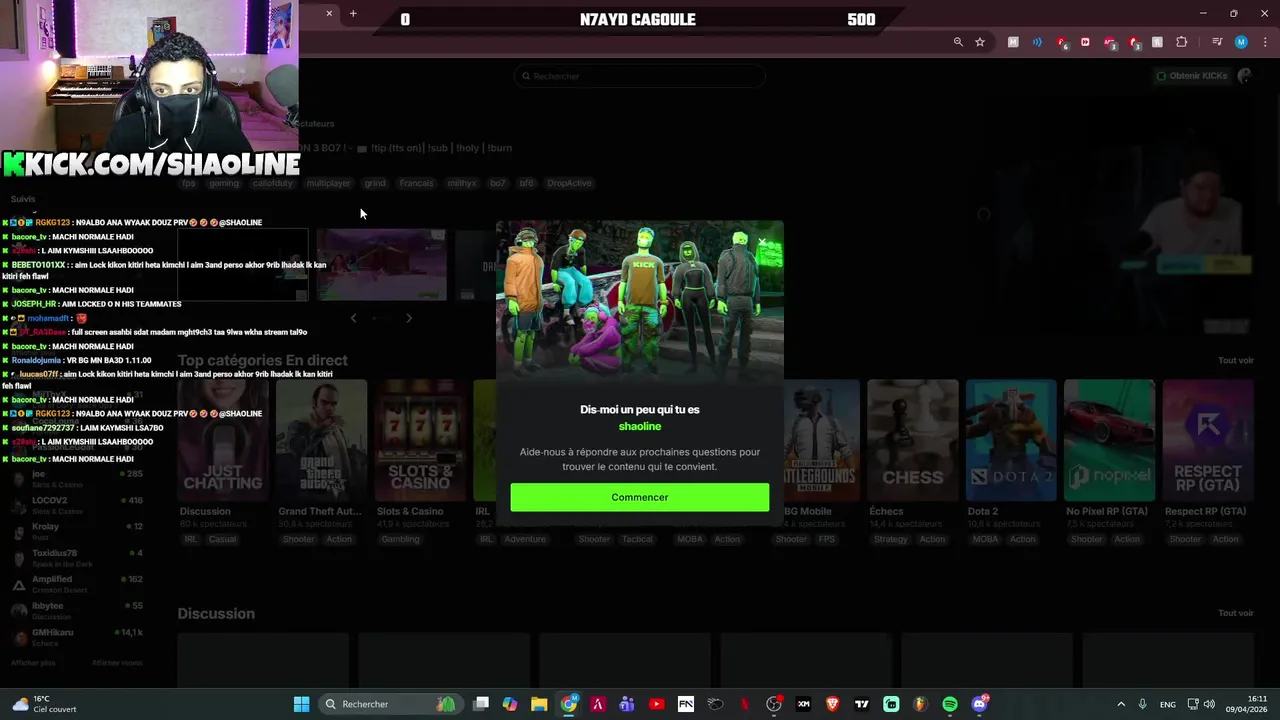1280x720 pixels.
Task: Open the Slots & Casino category card
Action: tap(420, 440)
